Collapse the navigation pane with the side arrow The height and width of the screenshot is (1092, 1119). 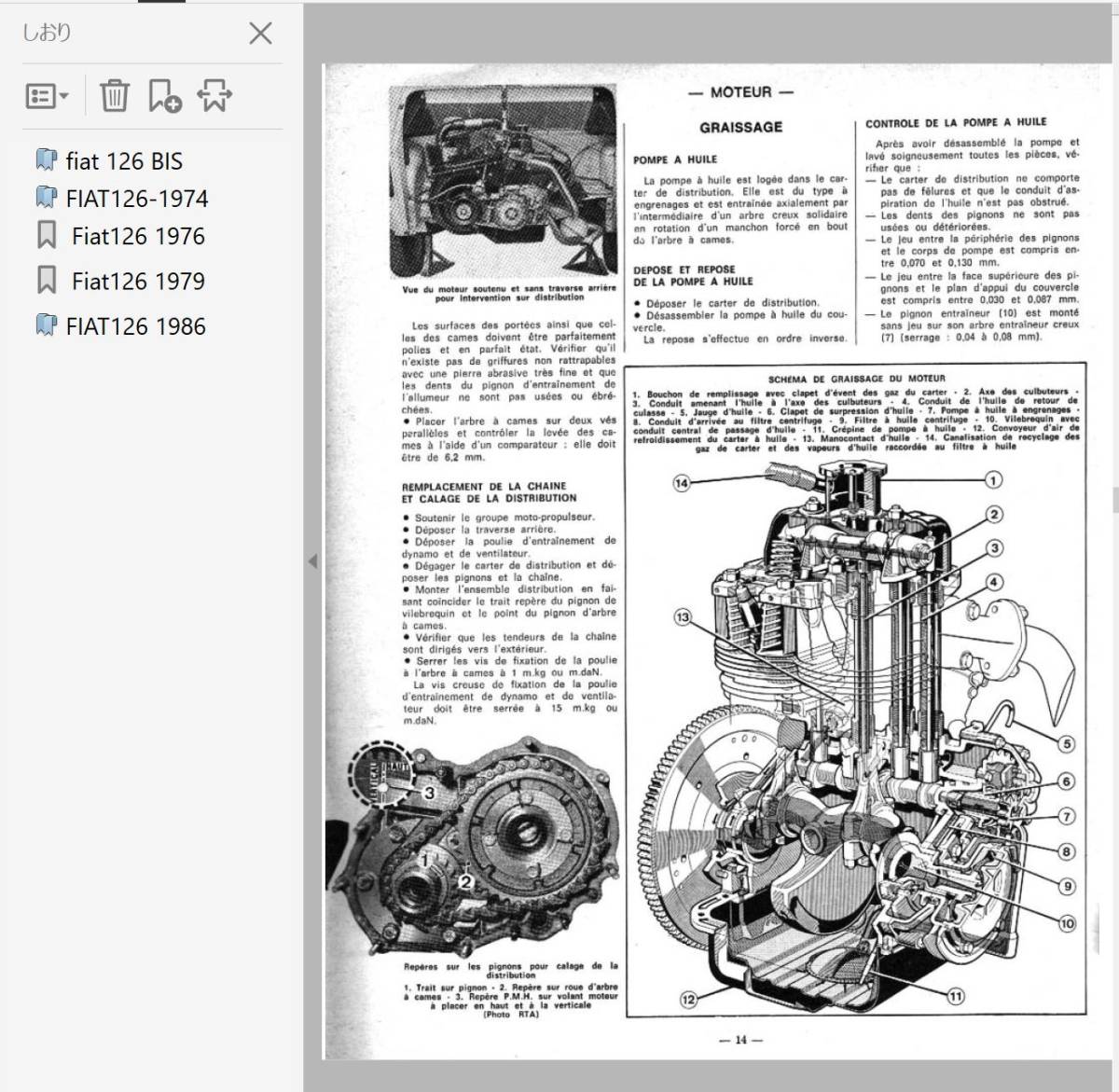tap(312, 561)
